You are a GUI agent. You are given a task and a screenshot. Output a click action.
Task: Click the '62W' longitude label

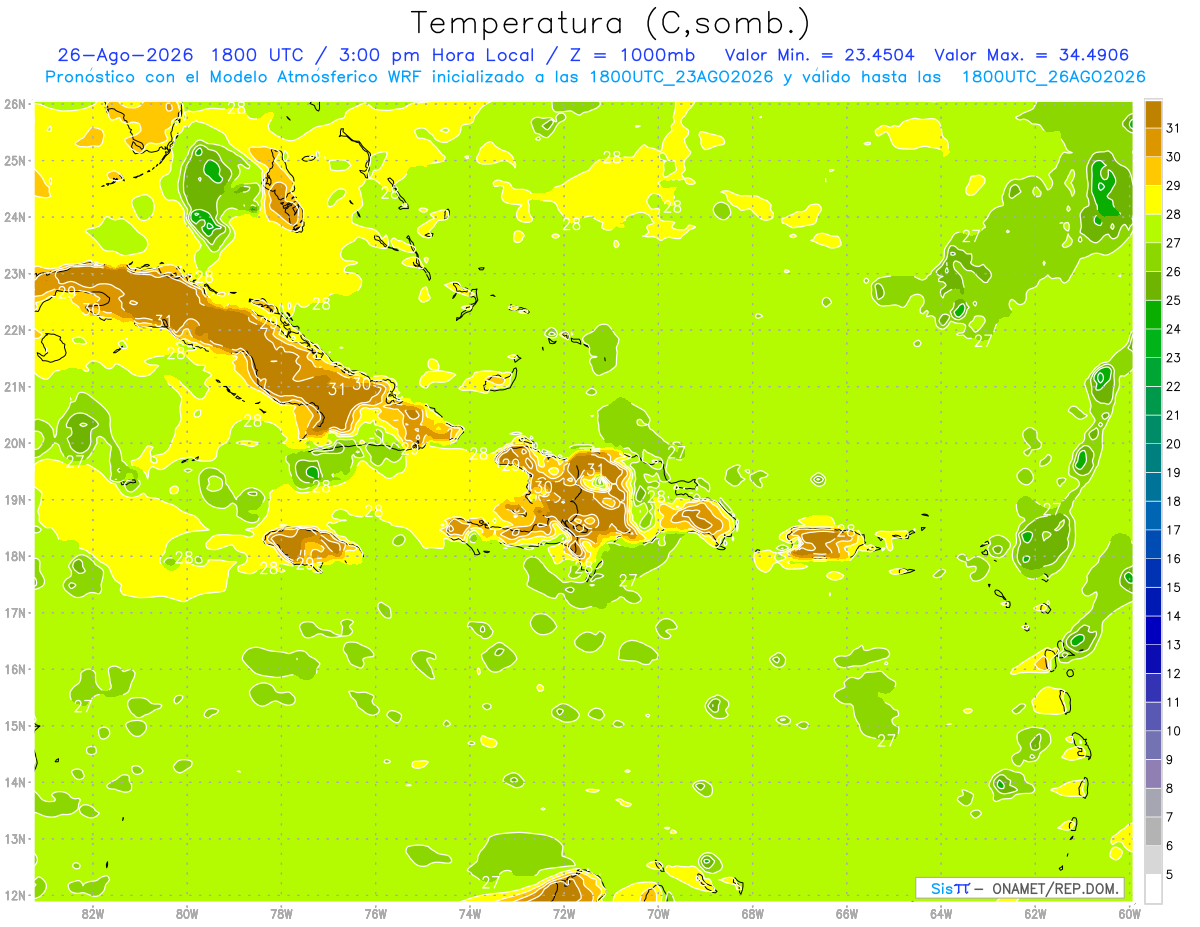click(x=1036, y=912)
